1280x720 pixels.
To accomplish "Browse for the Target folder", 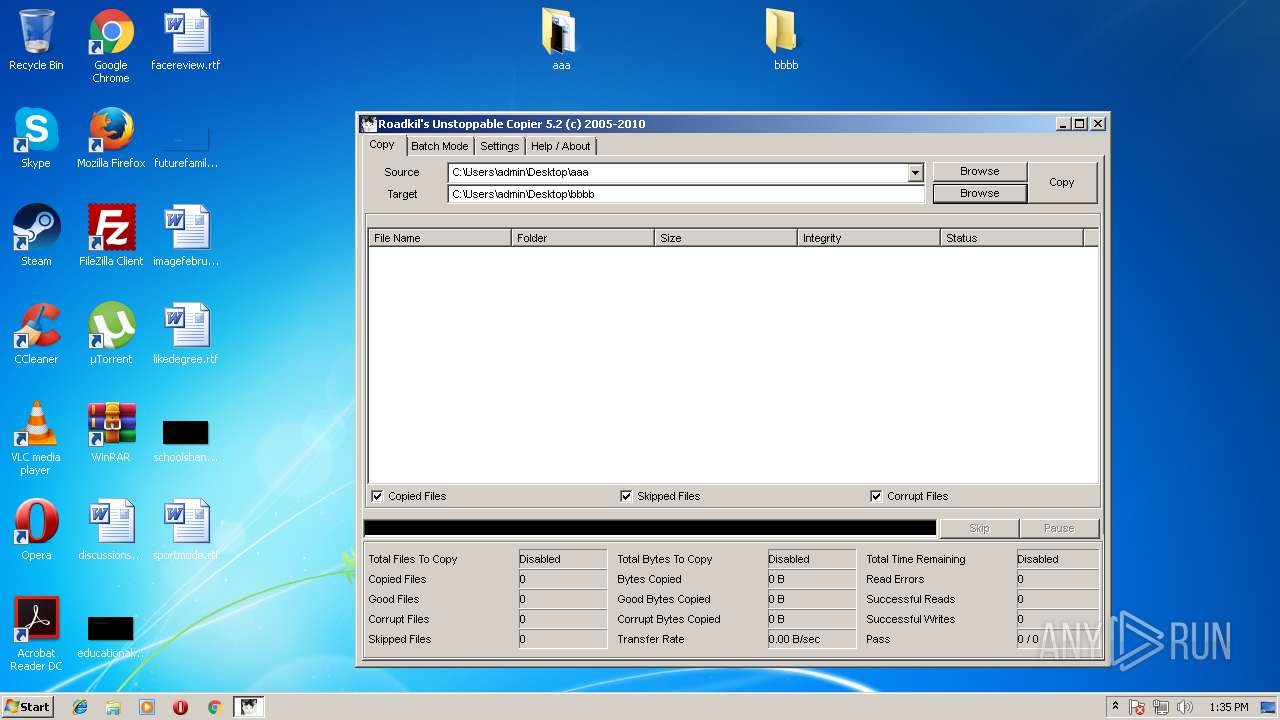I will (x=980, y=193).
